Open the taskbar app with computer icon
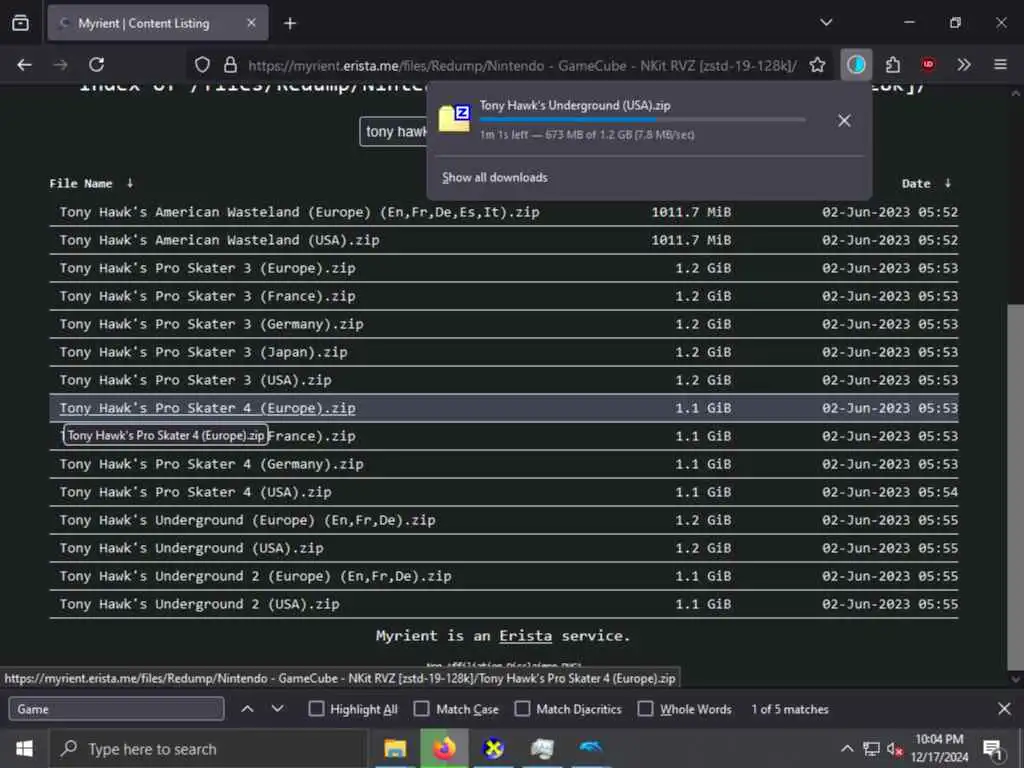This screenshot has width=1024, height=768. (x=542, y=748)
